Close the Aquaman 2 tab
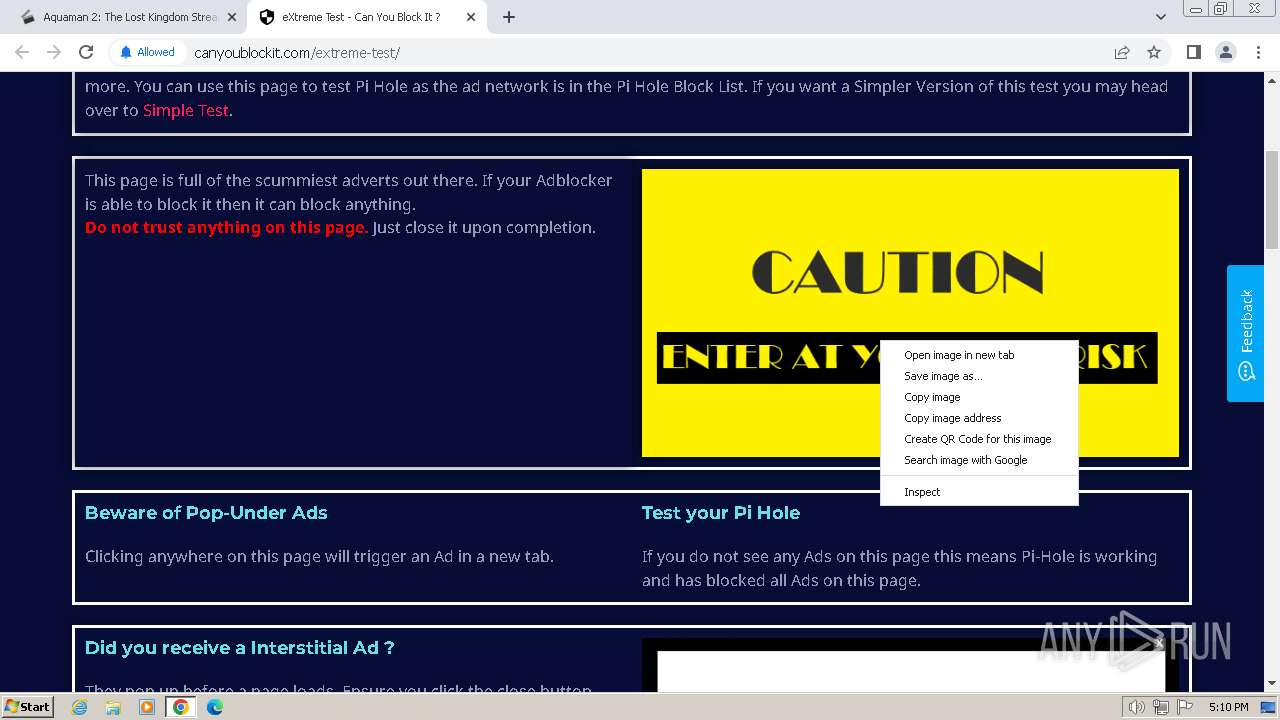Viewport: 1280px width, 720px height. pyautogui.click(x=232, y=17)
